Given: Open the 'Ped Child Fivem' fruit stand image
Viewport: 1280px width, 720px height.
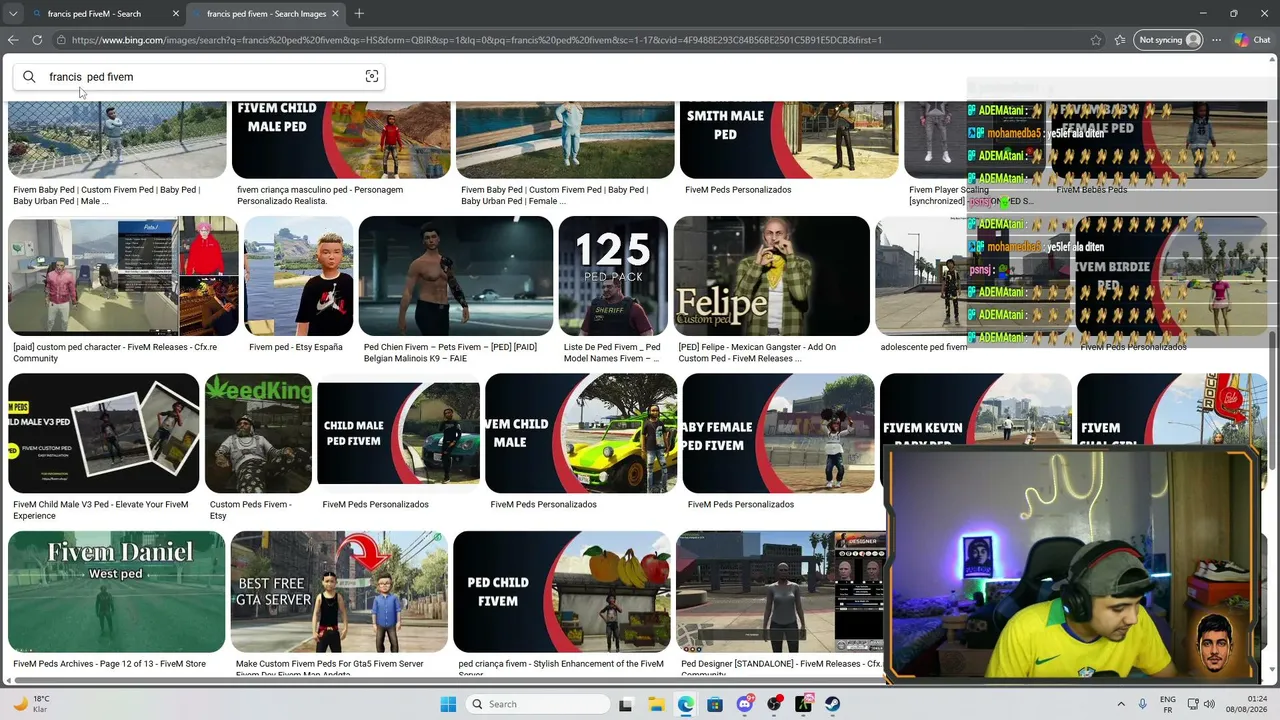Looking at the screenshot, I should (562, 592).
